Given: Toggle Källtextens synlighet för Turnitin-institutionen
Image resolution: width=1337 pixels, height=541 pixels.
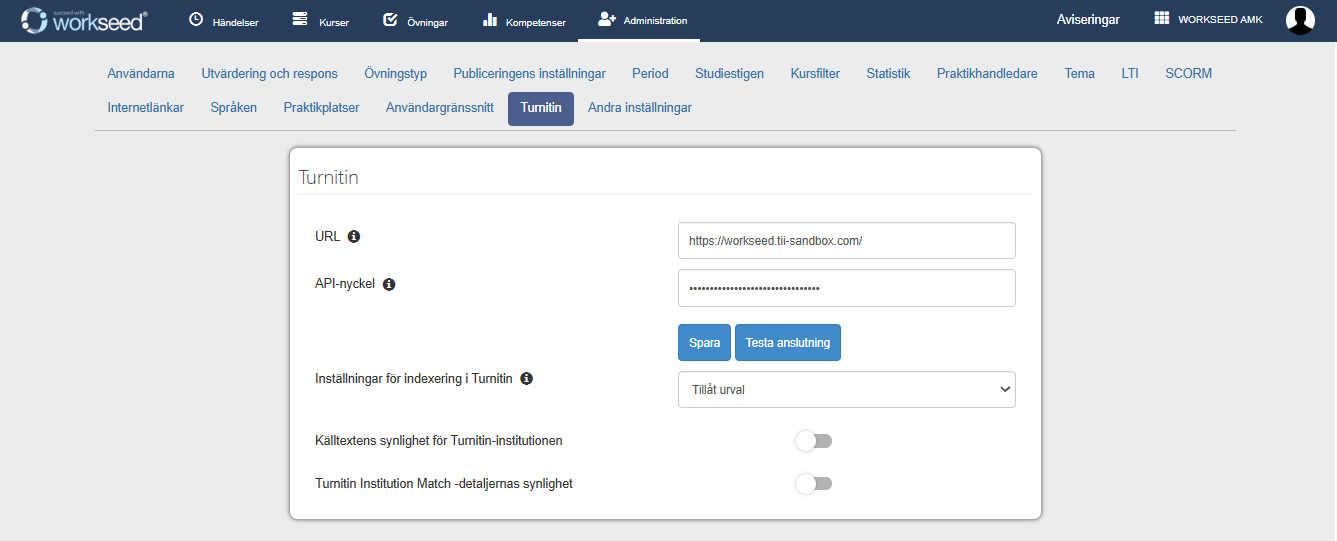Looking at the screenshot, I should click(x=814, y=441).
